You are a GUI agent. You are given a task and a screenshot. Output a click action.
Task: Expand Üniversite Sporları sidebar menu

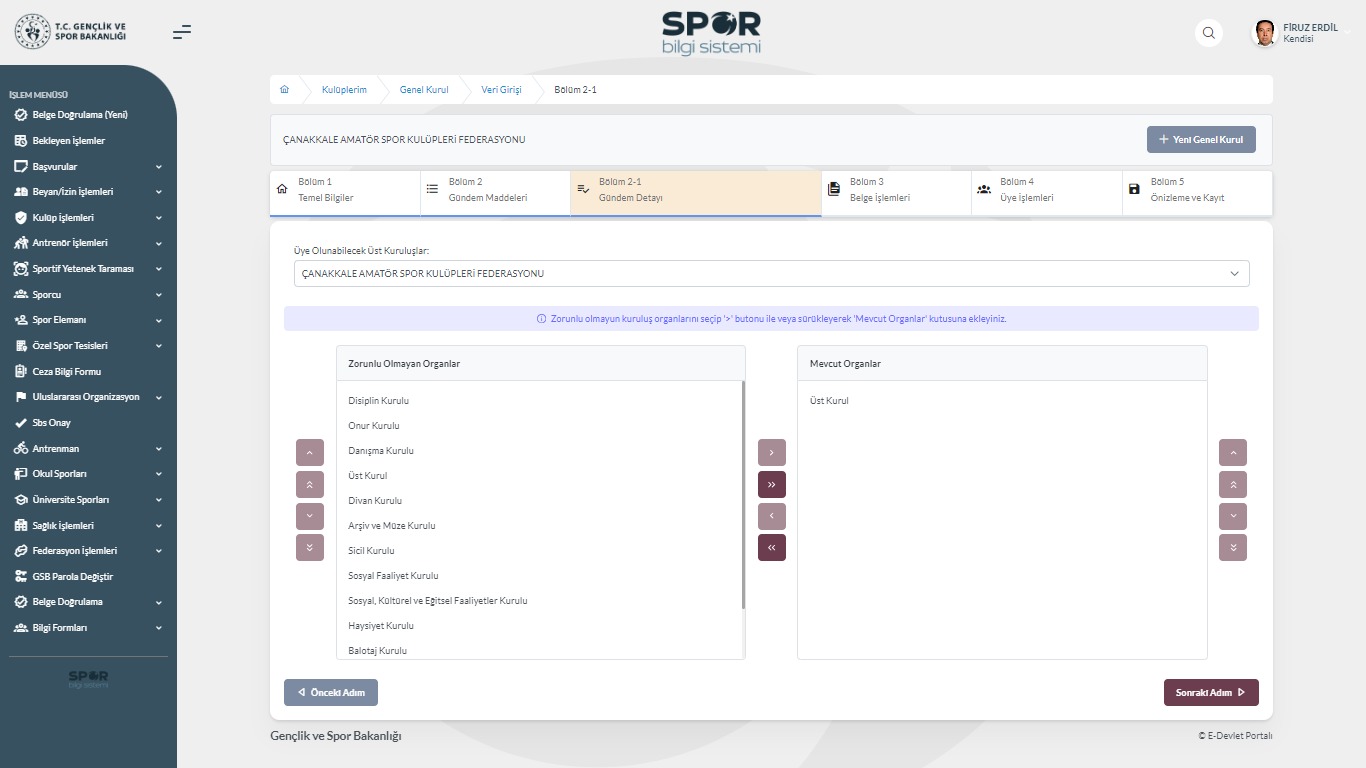pyautogui.click(x=88, y=500)
